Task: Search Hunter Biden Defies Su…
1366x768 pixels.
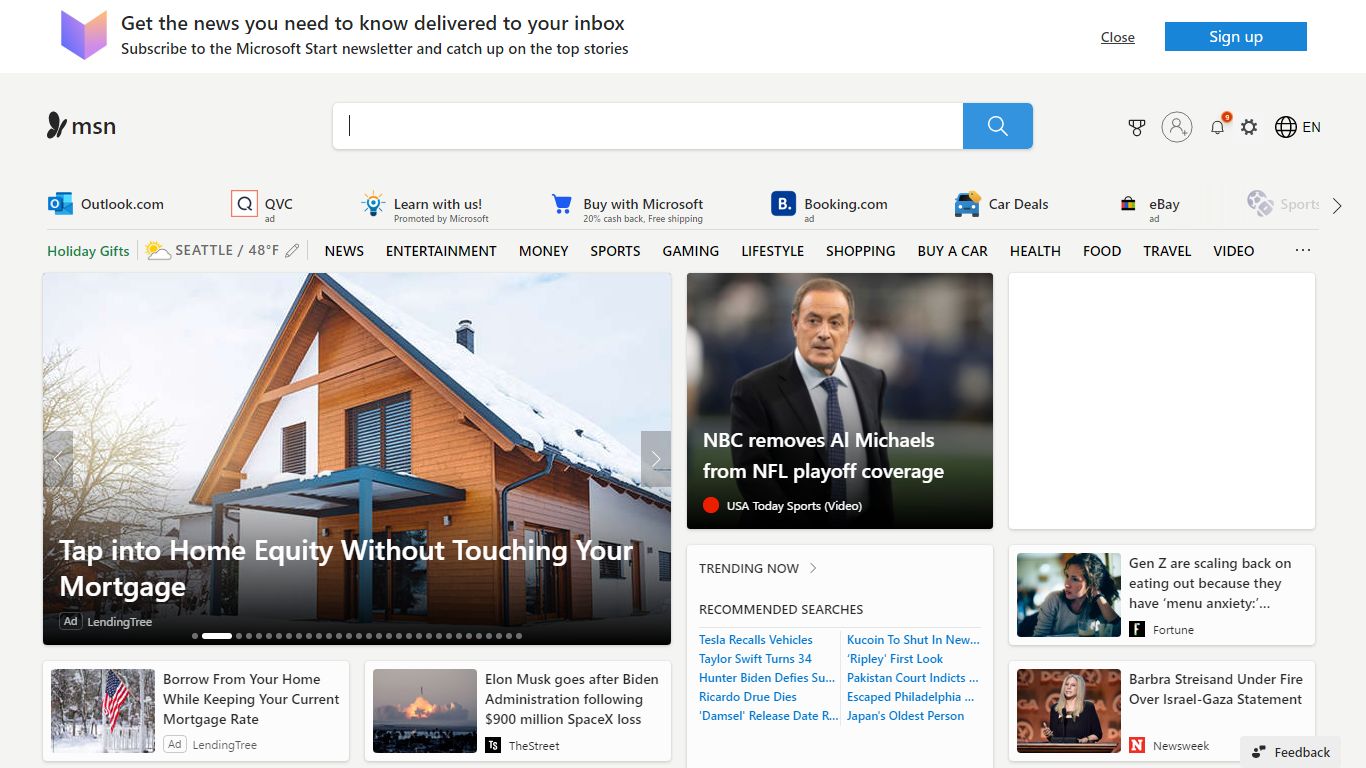Action: click(x=767, y=678)
